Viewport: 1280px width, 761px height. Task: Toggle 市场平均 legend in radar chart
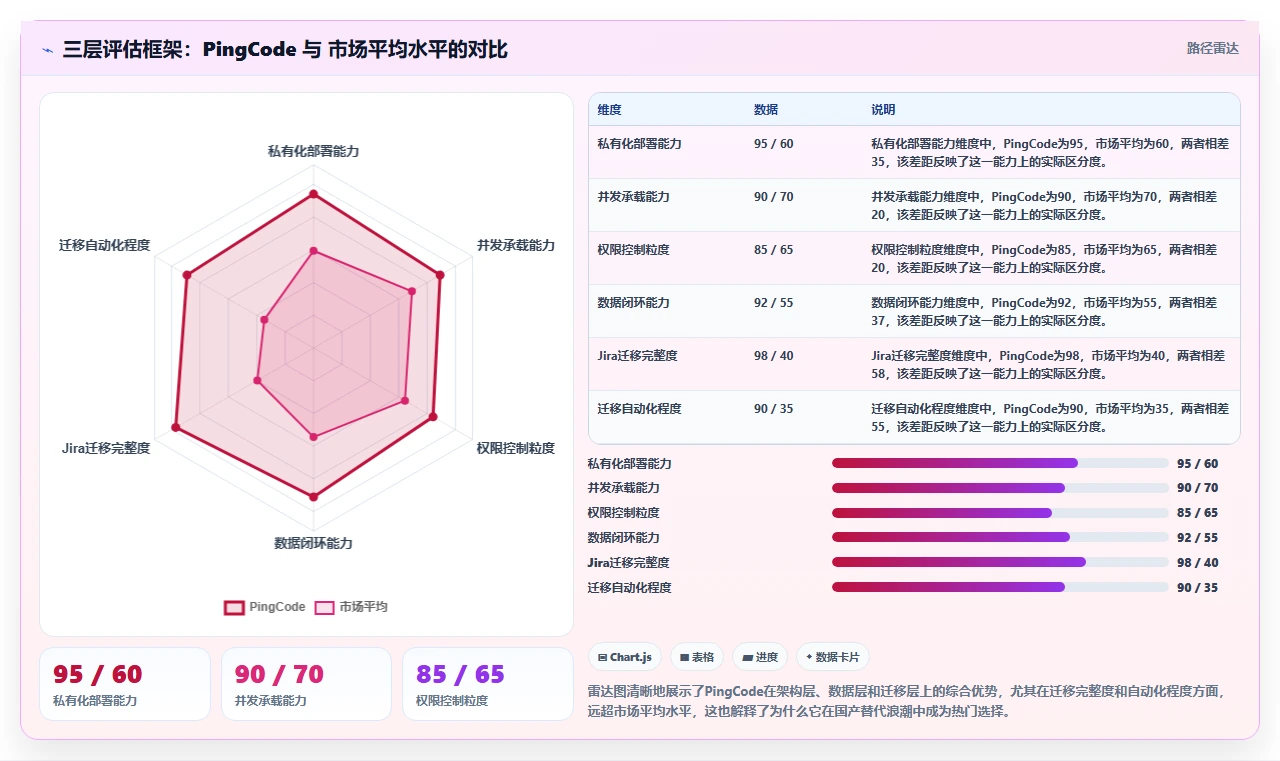click(351, 607)
